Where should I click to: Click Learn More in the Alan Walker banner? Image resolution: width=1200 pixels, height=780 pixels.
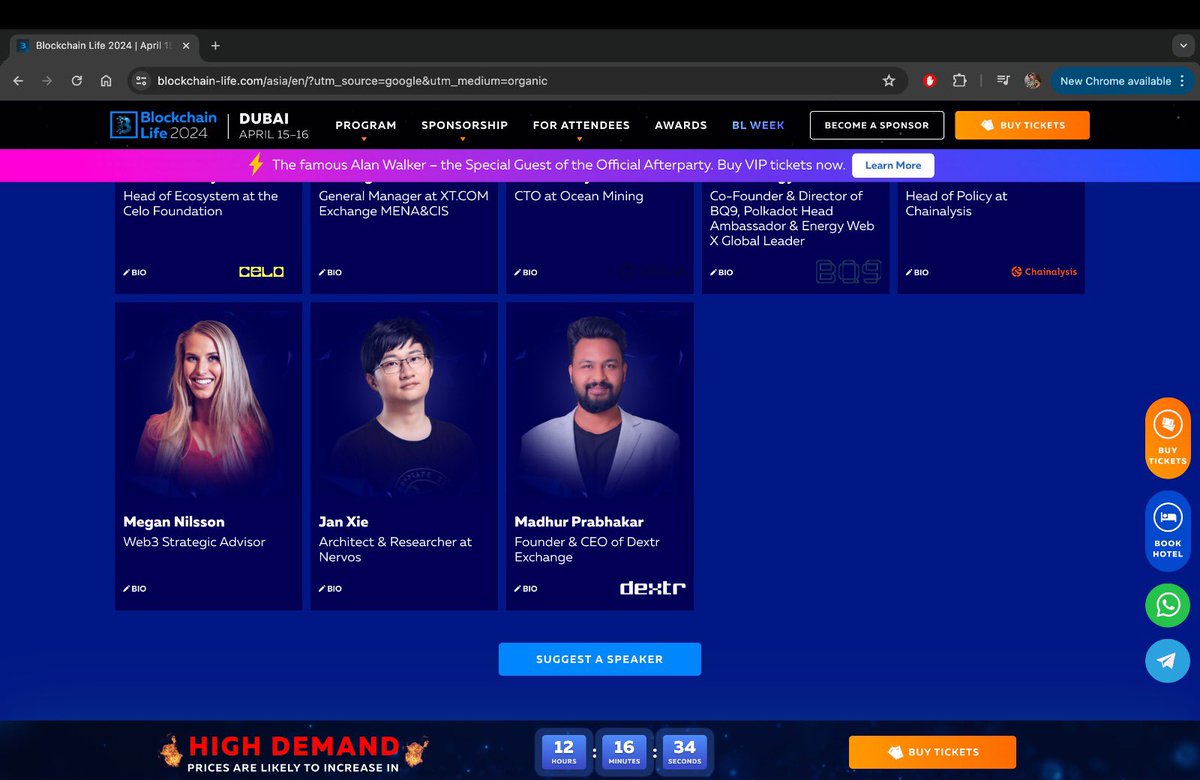pos(893,165)
